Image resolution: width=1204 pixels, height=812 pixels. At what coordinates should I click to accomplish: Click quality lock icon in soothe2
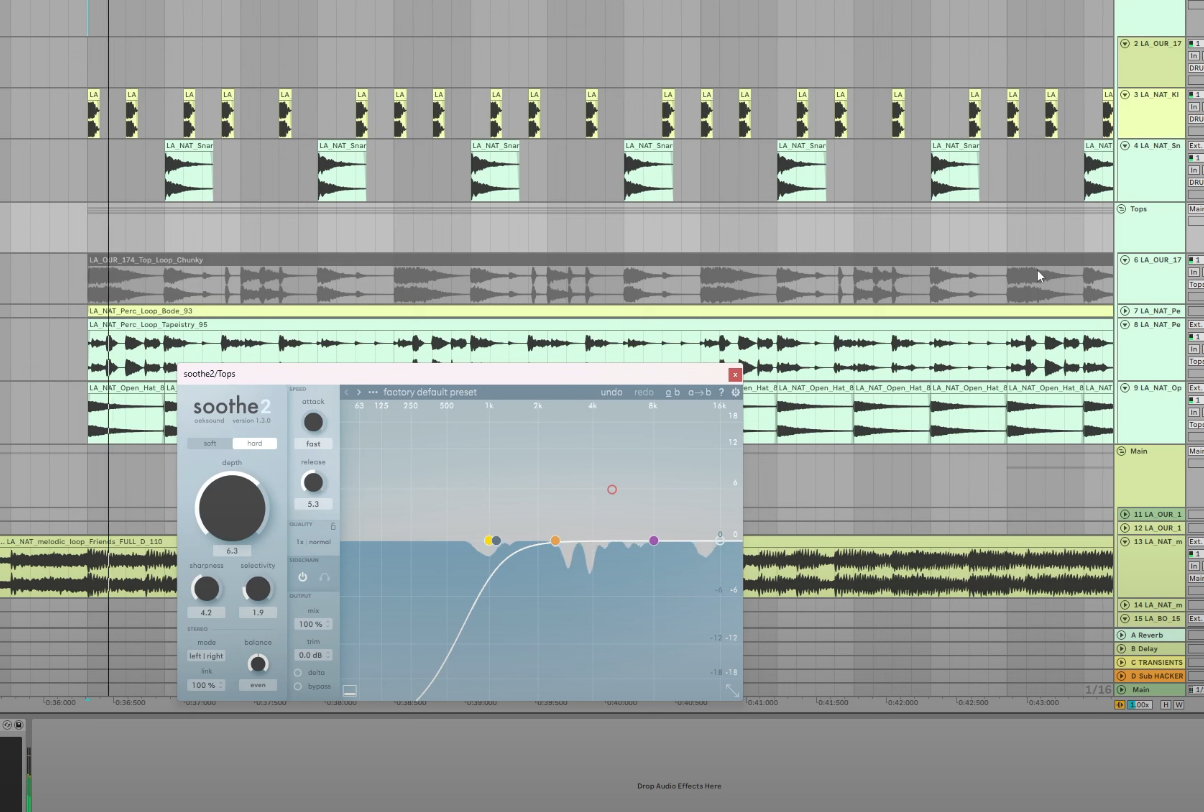coord(333,525)
